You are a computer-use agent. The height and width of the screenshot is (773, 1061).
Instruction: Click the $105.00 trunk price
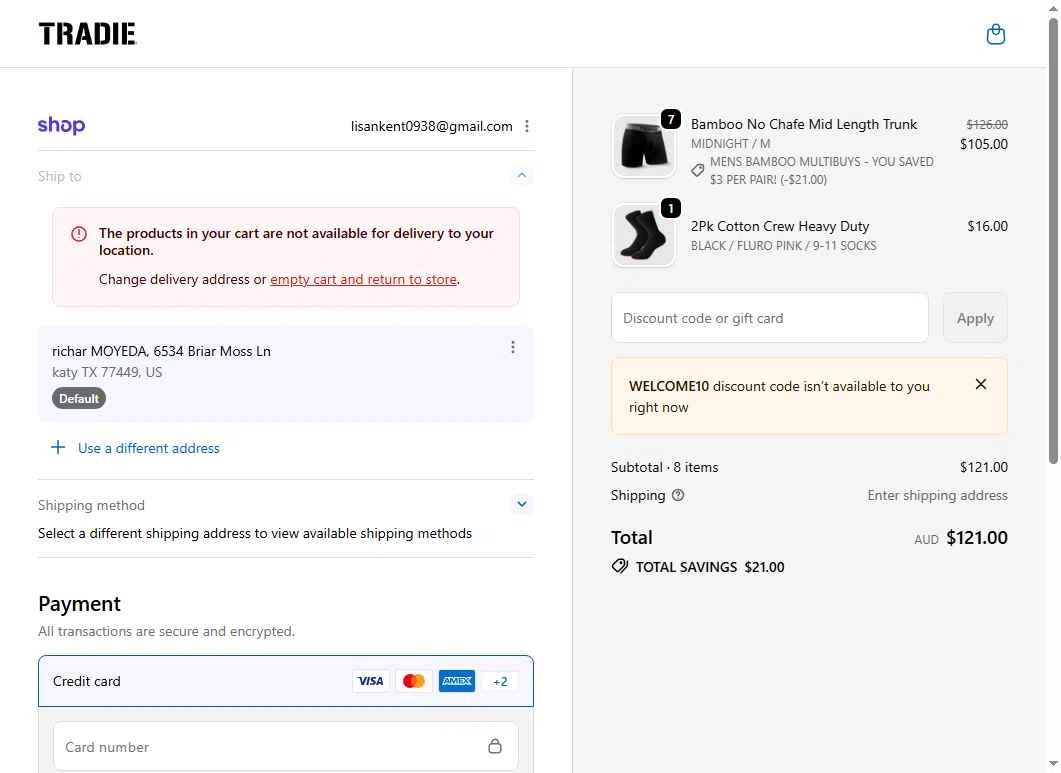(984, 144)
